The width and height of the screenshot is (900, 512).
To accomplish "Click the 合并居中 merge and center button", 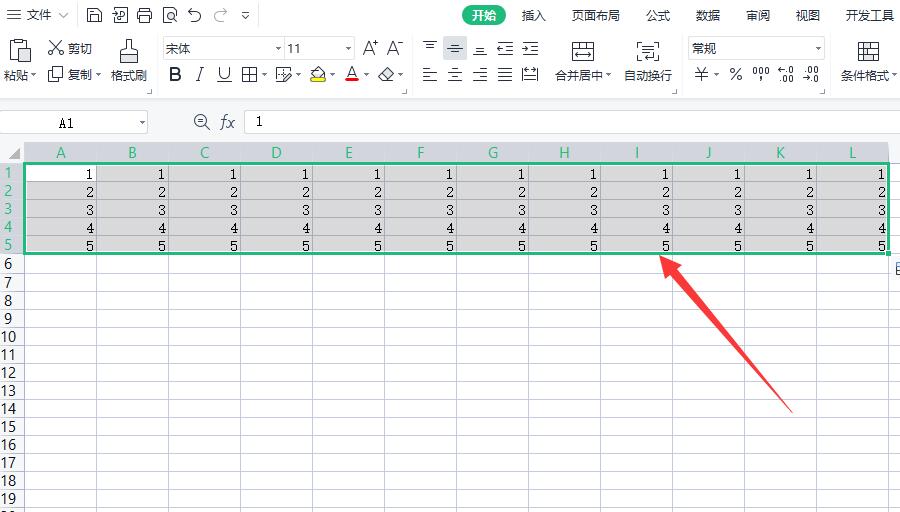I will point(583,61).
